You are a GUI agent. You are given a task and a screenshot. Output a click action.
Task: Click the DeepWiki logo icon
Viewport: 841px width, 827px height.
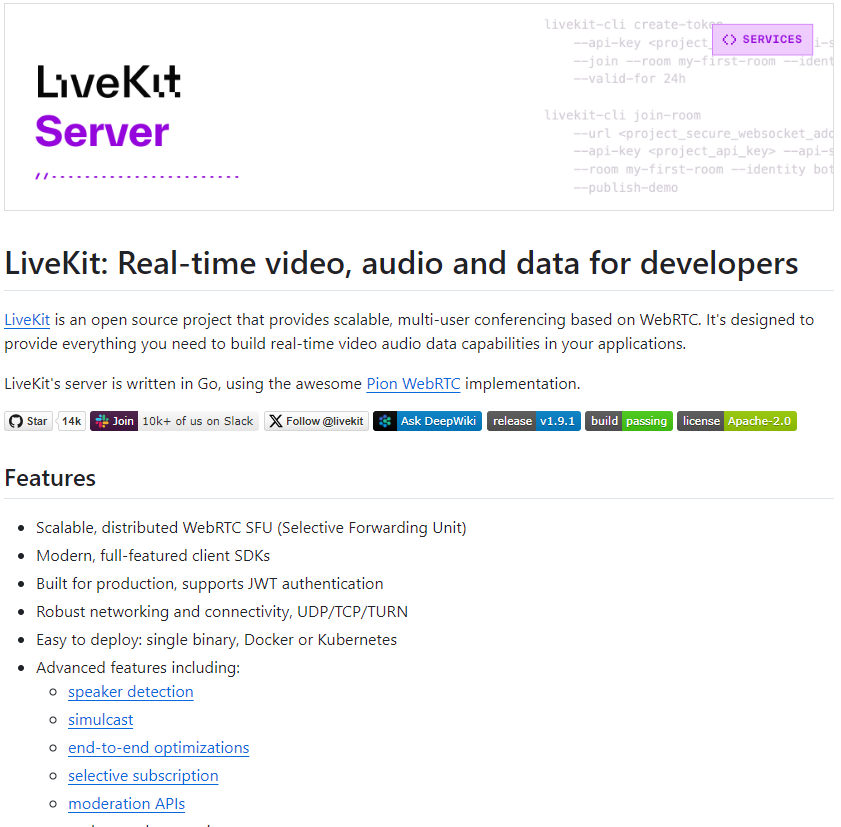pyautogui.click(x=385, y=421)
